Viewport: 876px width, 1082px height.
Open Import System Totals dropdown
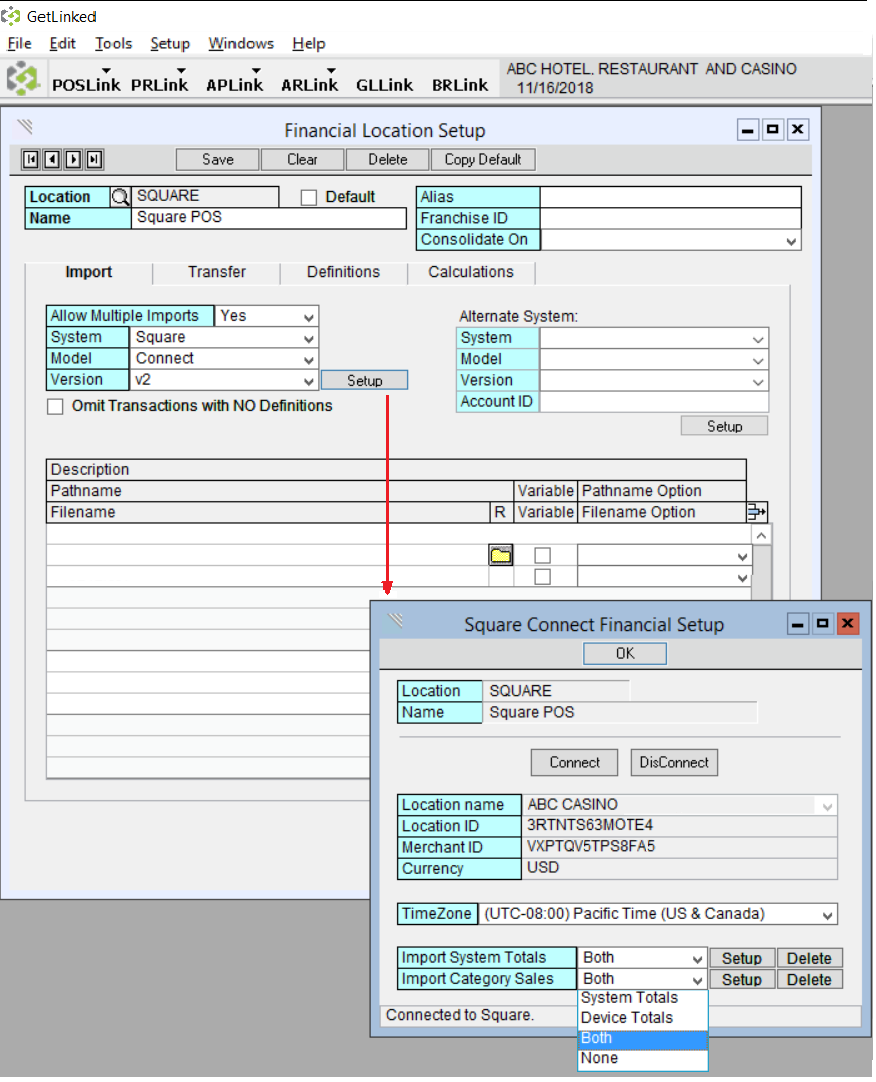click(697, 958)
